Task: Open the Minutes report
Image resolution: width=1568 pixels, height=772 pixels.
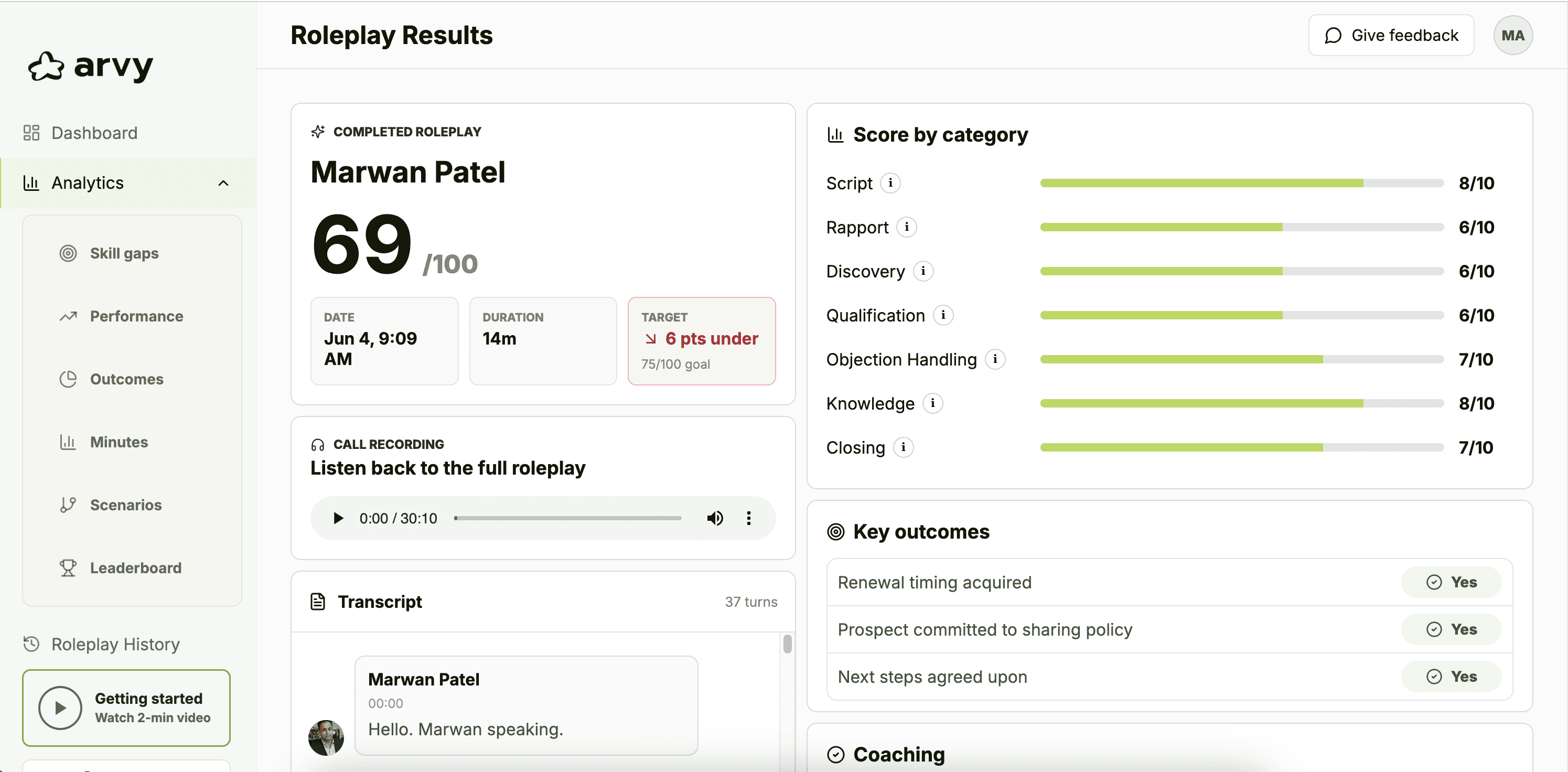Action: click(x=119, y=442)
